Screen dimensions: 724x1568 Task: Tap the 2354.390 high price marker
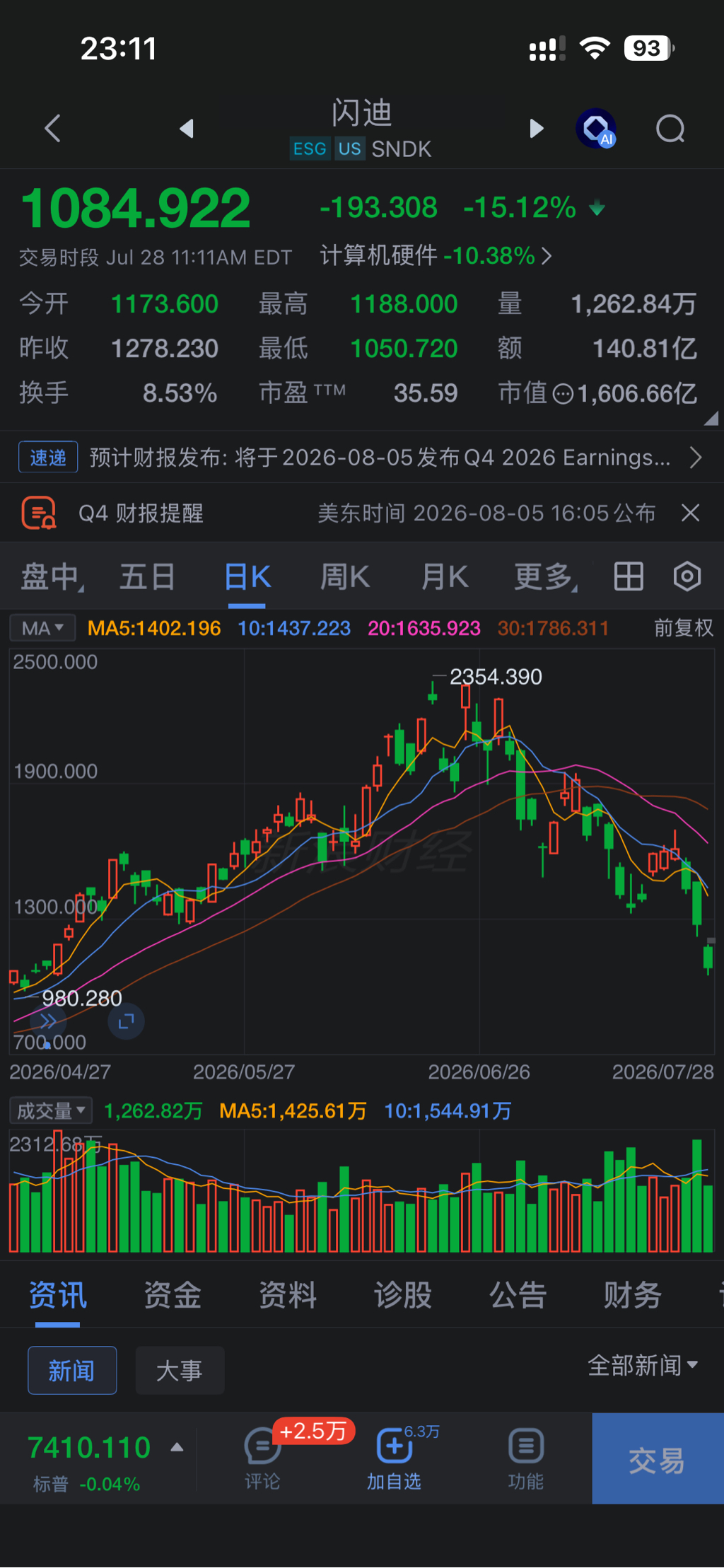[496, 677]
